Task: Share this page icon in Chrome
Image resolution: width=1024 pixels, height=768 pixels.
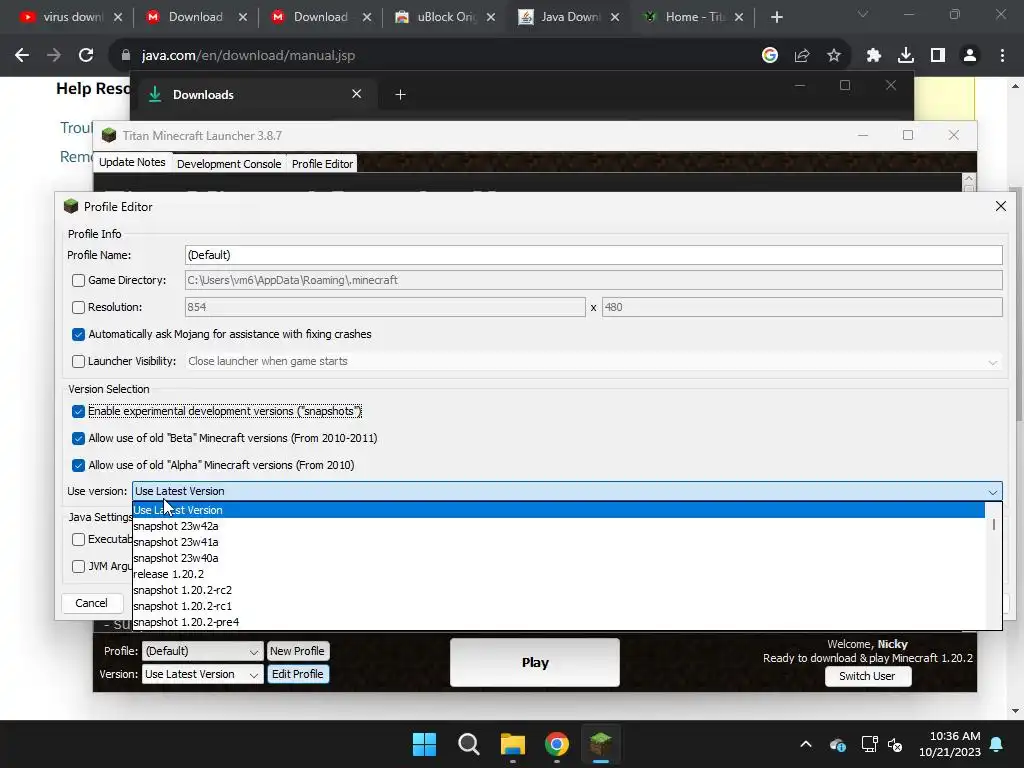Action: (802, 56)
